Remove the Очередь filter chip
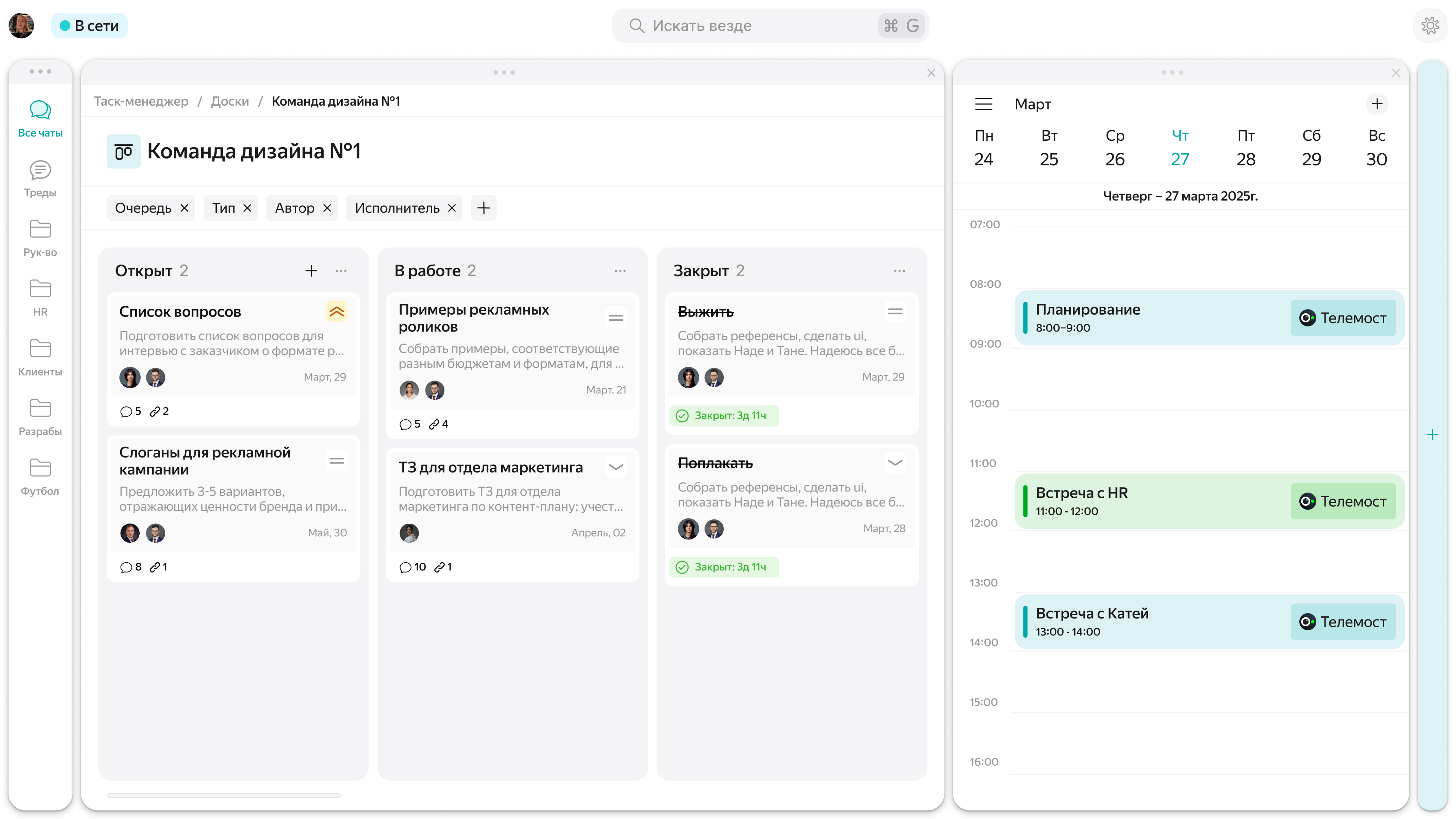Screen dimensions: 1456x819 [184, 208]
